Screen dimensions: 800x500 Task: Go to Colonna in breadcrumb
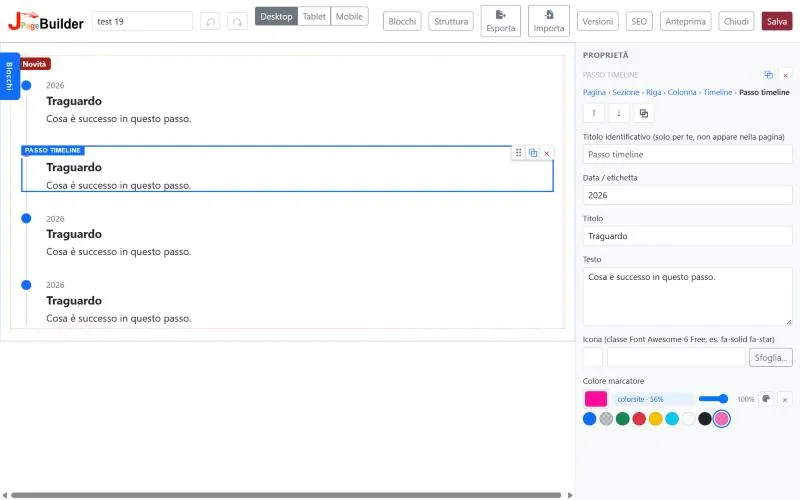[x=682, y=92]
